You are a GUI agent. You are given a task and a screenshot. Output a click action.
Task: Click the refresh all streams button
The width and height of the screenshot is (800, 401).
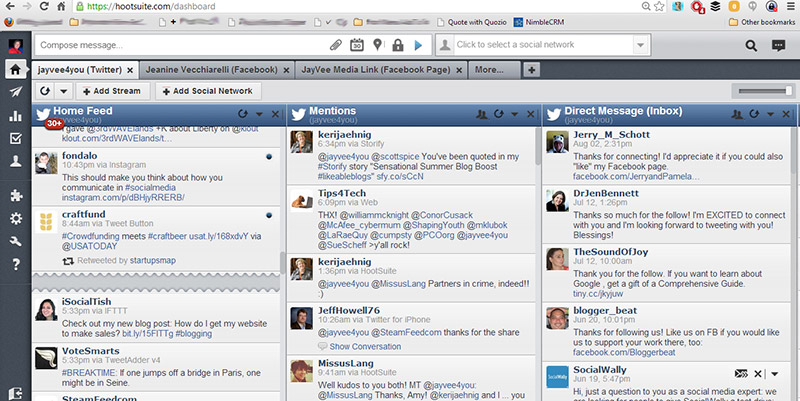(x=45, y=91)
